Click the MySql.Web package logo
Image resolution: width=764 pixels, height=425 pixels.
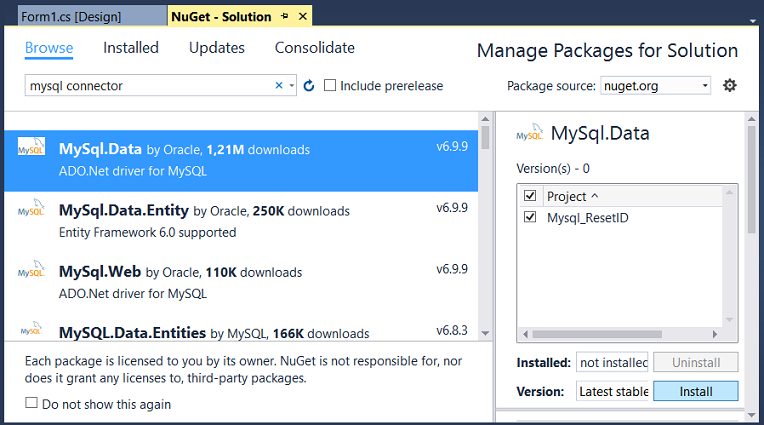click(x=31, y=270)
